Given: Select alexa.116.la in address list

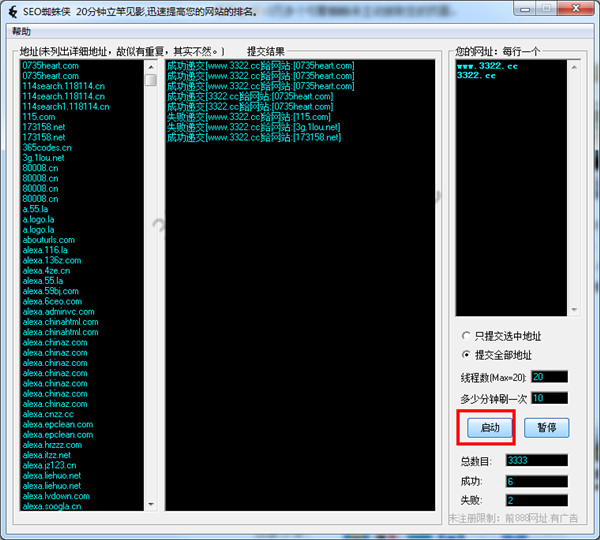Looking at the screenshot, I should [x=45, y=250].
